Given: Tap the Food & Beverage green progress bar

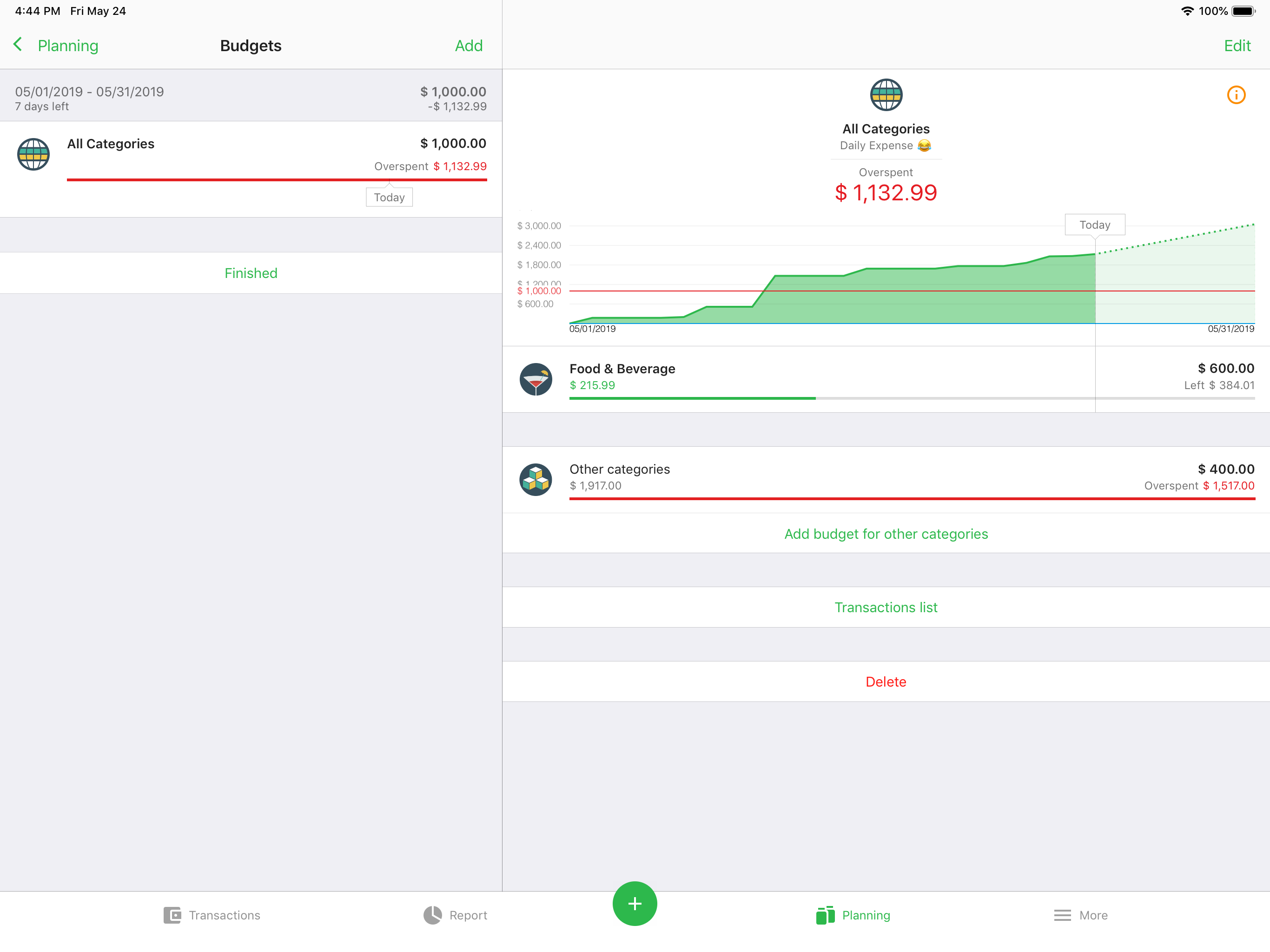Looking at the screenshot, I should [x=692, y=398].
